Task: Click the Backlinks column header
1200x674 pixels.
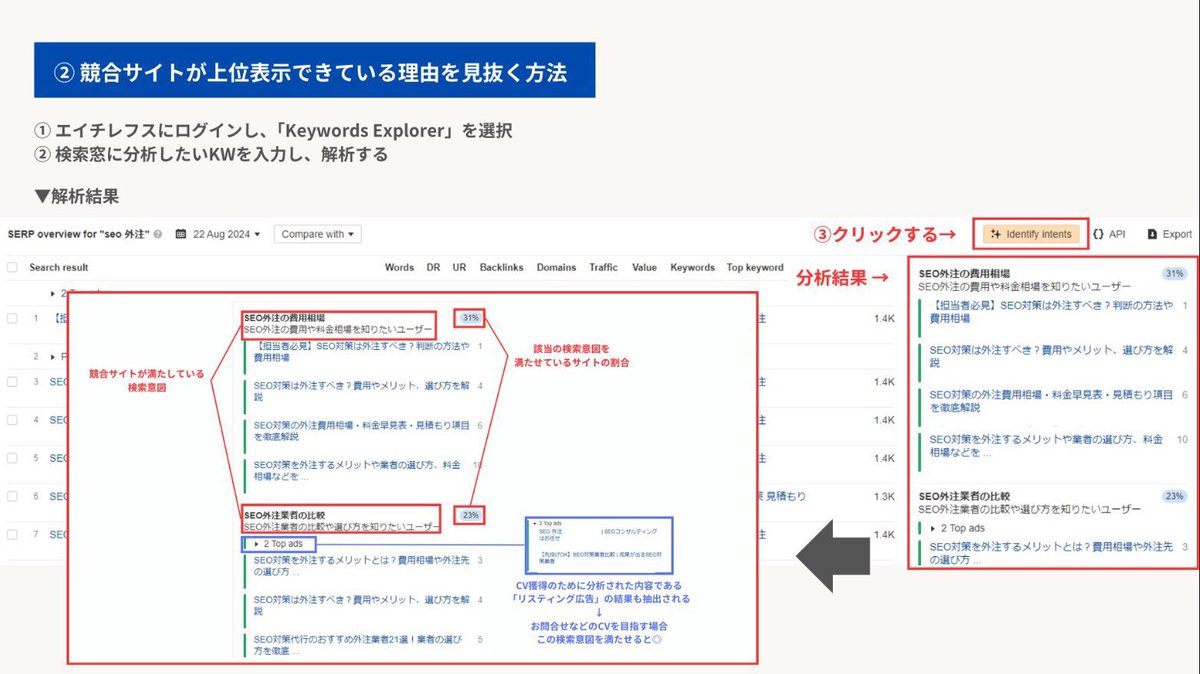Action: 501,267
